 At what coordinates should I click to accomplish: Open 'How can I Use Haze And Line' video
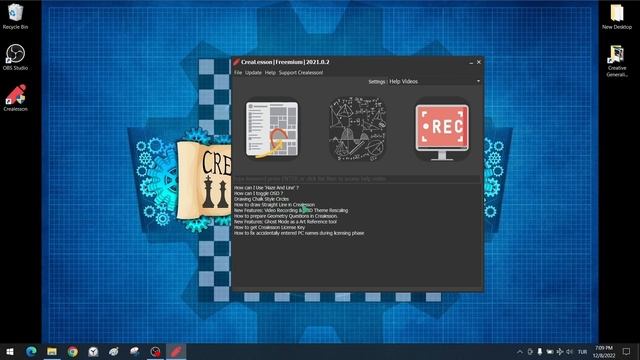pyautogui.click(x=266, y=188)
